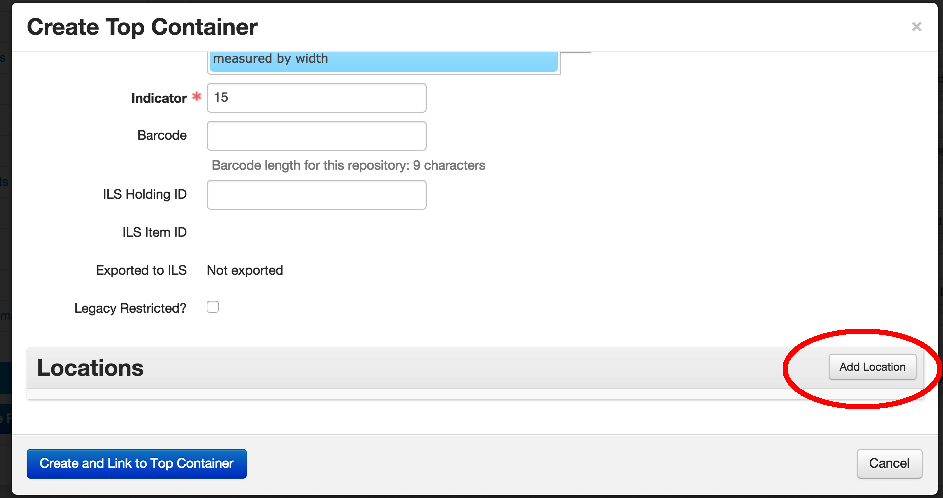The height and width of the screenshot is (498, 943).
Task: Tick the Legacy Restricted checkbox
Action: [213, 307]
